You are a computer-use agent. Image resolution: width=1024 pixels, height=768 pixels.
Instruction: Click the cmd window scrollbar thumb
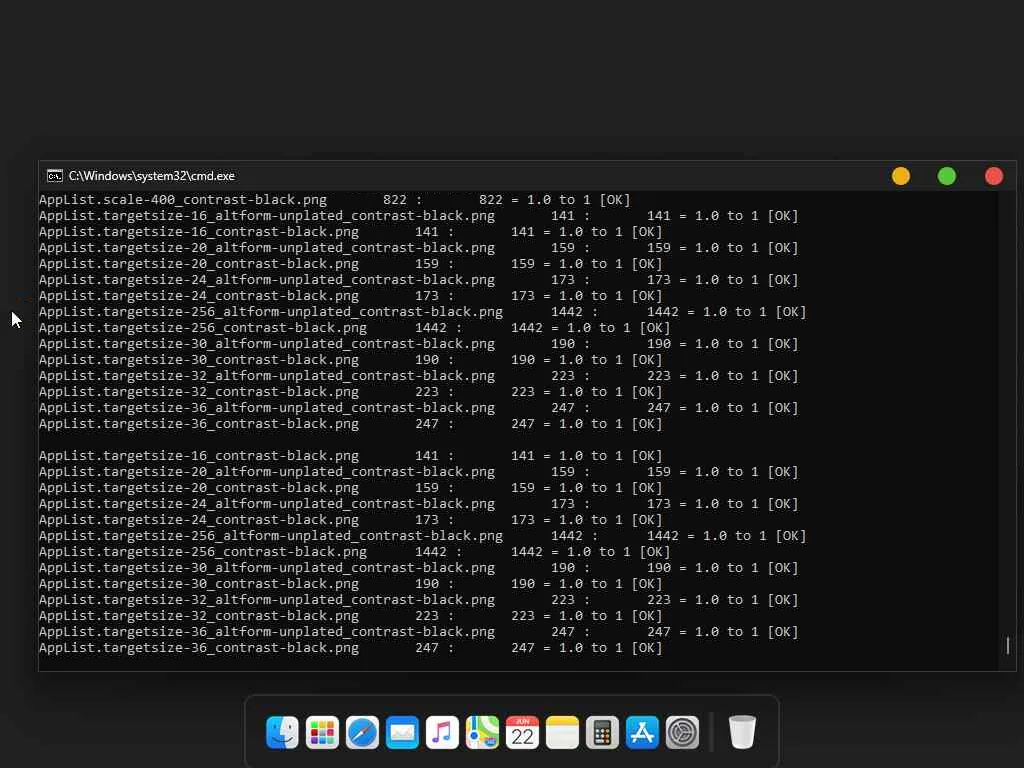(x=1008, y=645)
